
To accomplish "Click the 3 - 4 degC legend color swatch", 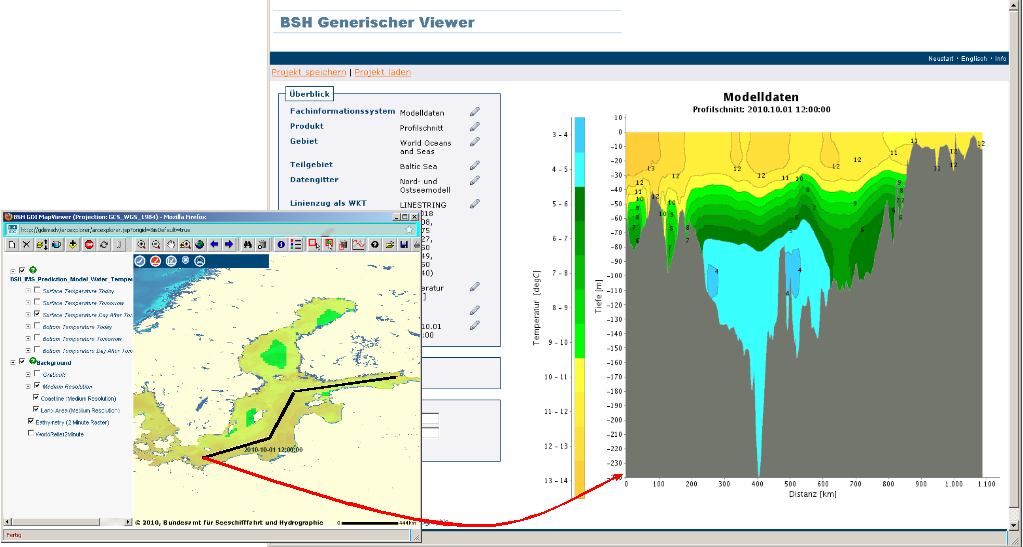I will [x=579, y=134].
